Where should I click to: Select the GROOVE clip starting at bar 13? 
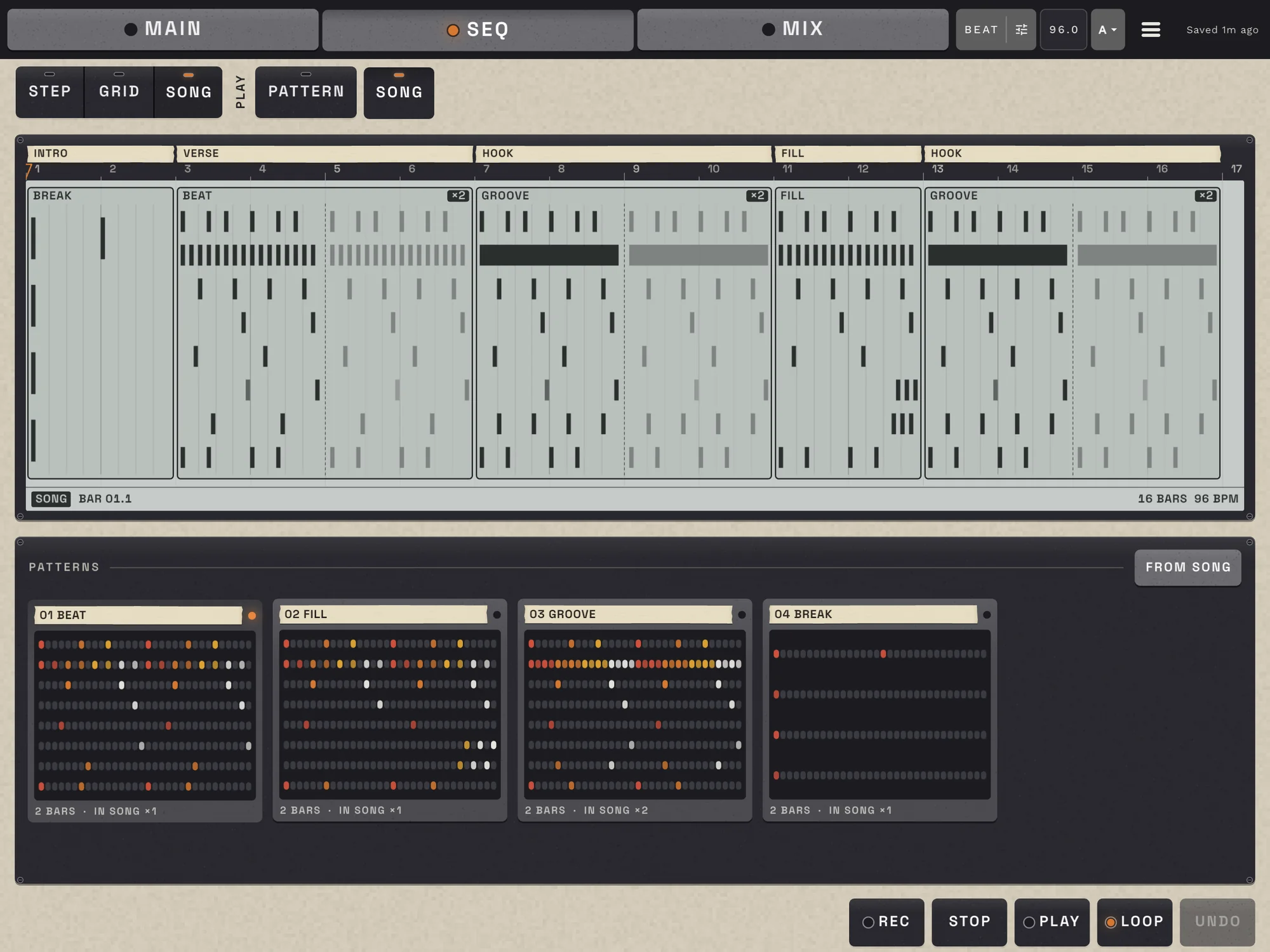[x=1073, y=333]
